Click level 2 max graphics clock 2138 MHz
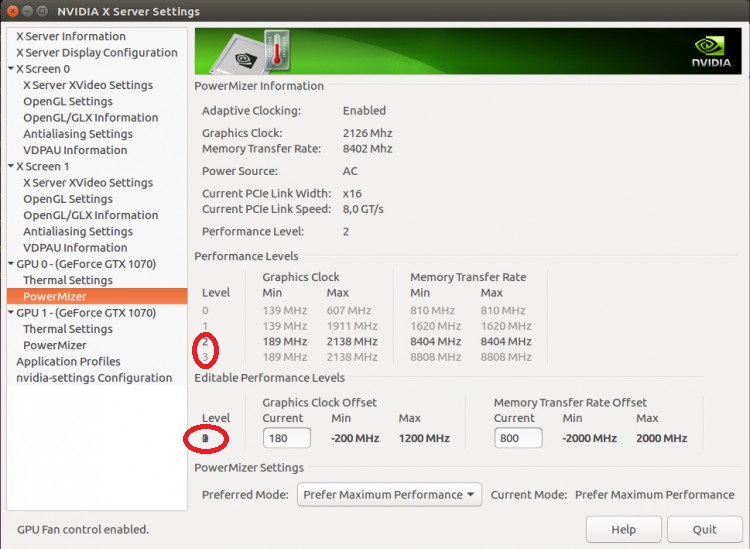This screenshot has width=750, height=549. 352,341
